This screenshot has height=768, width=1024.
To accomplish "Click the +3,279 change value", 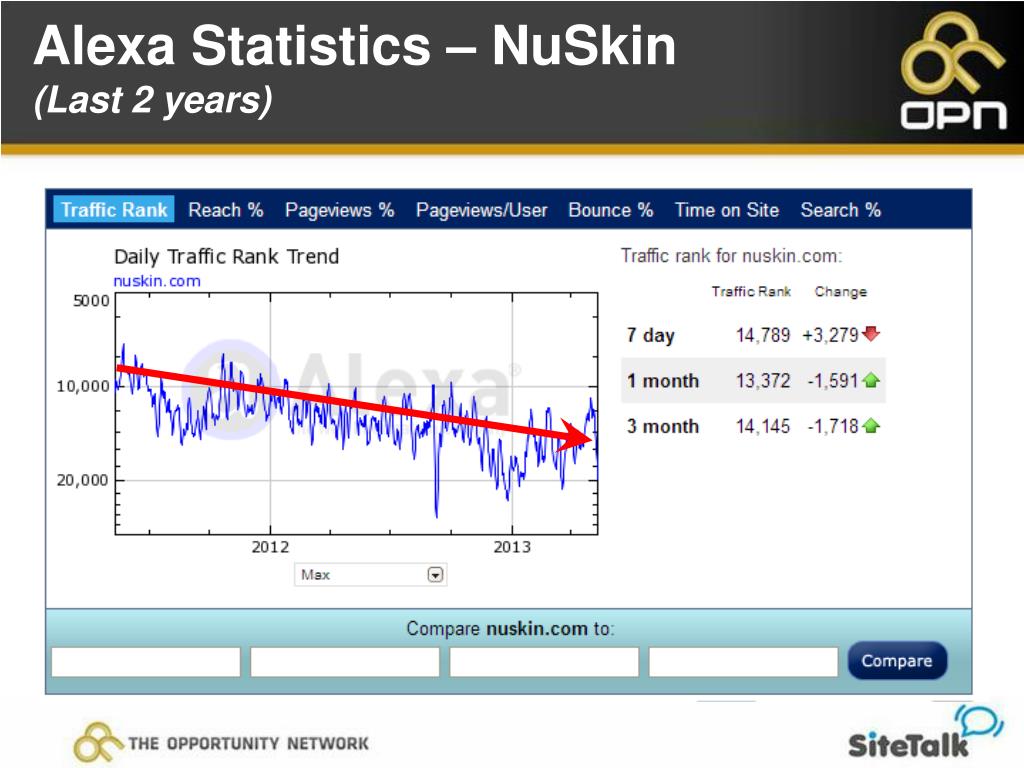I will pos(830,336).
